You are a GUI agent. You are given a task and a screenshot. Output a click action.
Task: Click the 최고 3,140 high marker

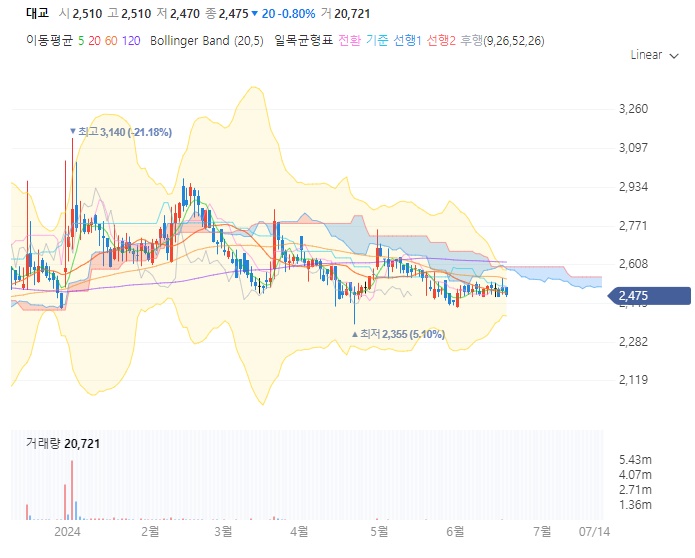(121, 132)
